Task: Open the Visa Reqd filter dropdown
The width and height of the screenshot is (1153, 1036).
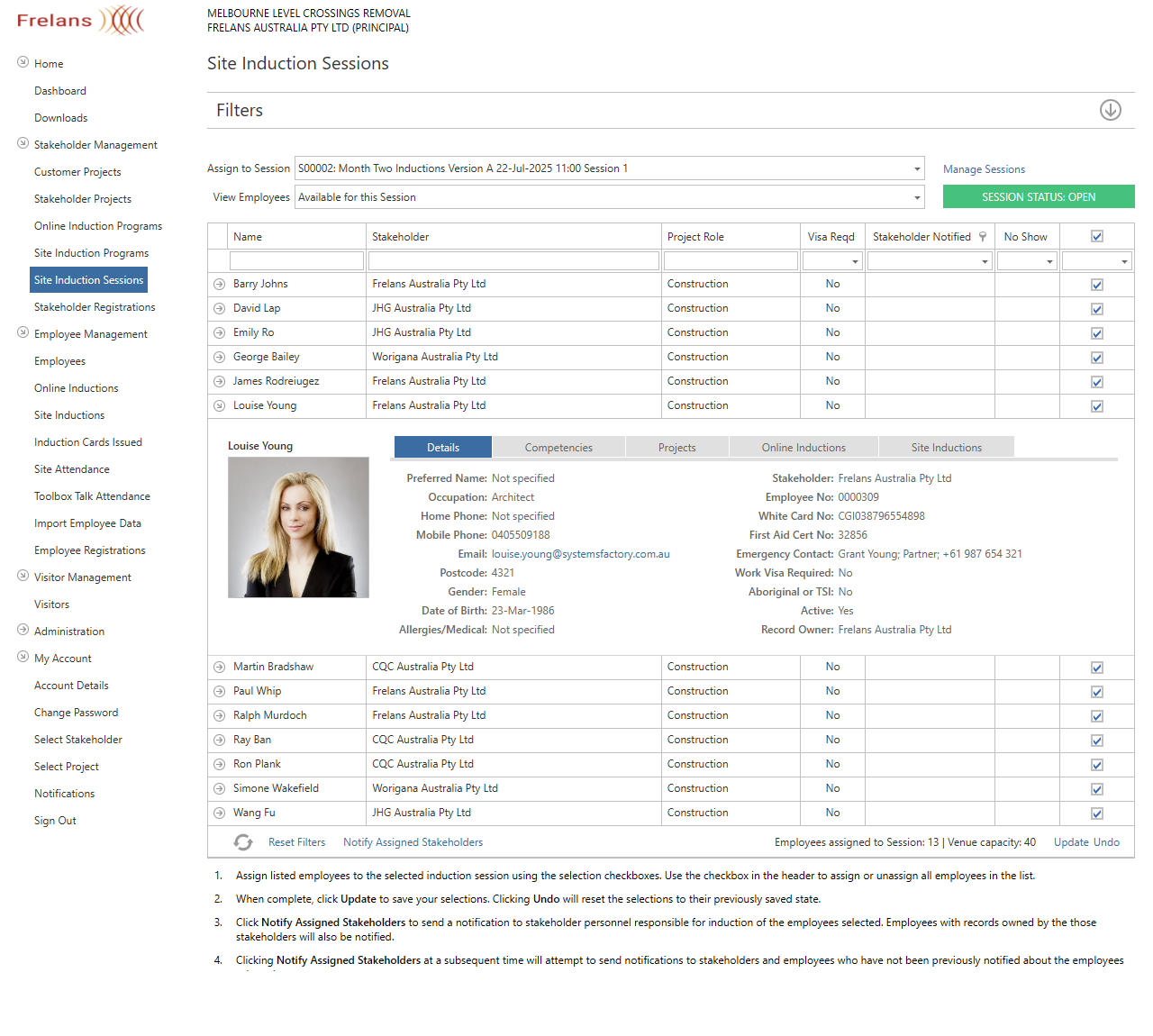Action: click(x=854, y=261)
